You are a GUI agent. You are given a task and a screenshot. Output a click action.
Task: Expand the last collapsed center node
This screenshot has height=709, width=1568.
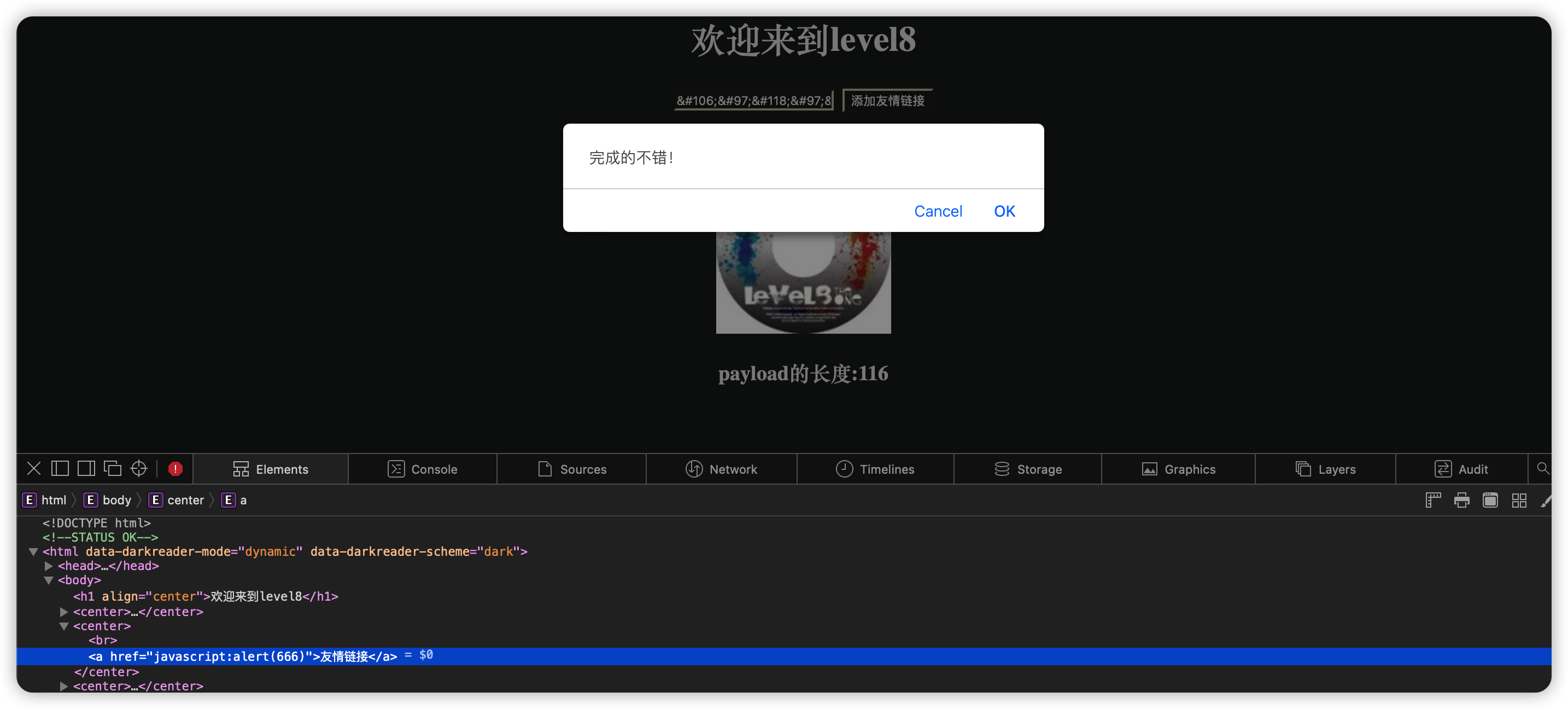click(64, 687)
